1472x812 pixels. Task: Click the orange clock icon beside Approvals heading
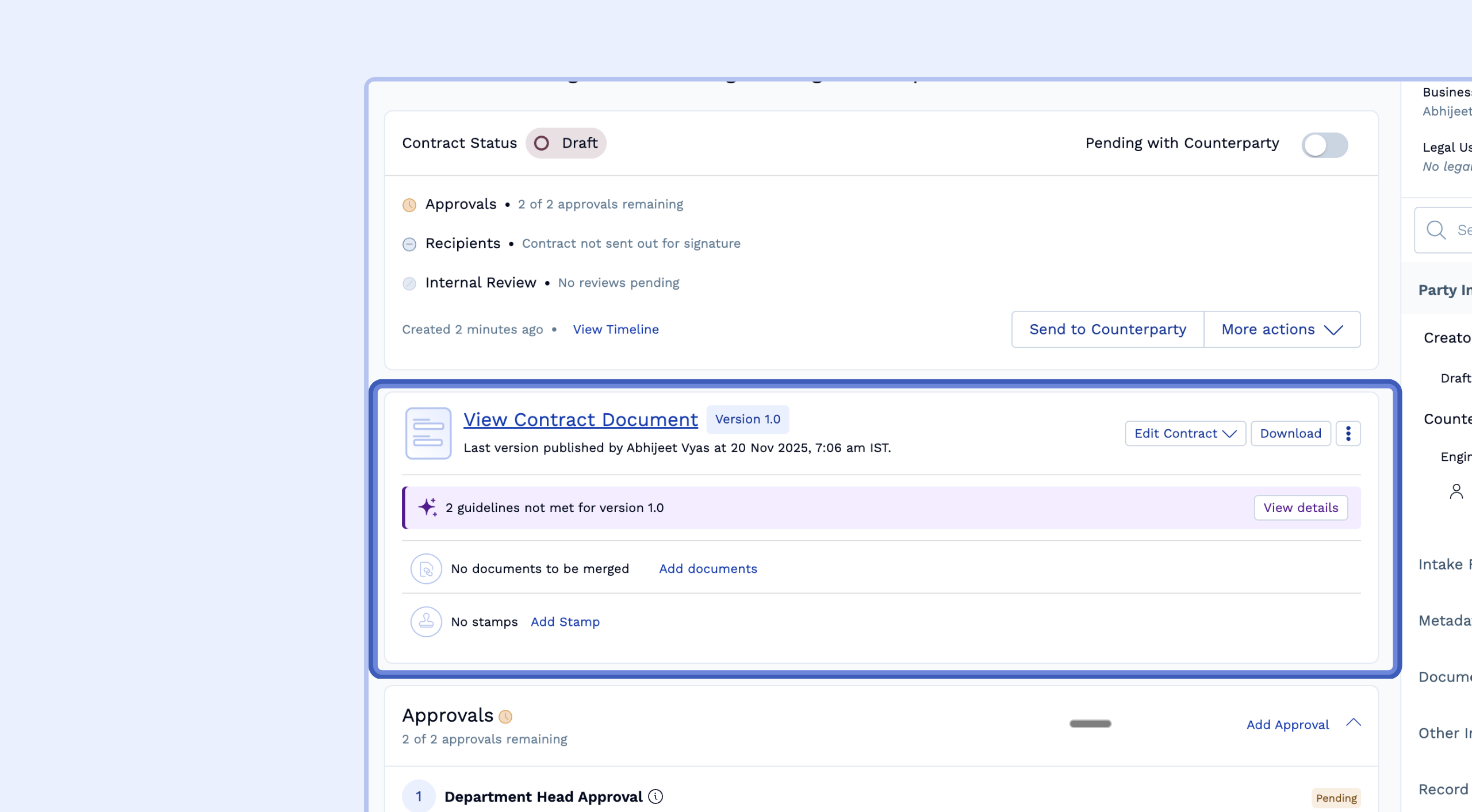505,717
